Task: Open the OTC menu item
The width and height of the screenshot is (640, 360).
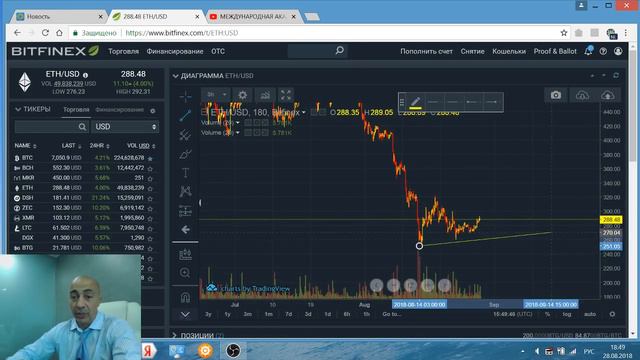Action: pos(218,51)
